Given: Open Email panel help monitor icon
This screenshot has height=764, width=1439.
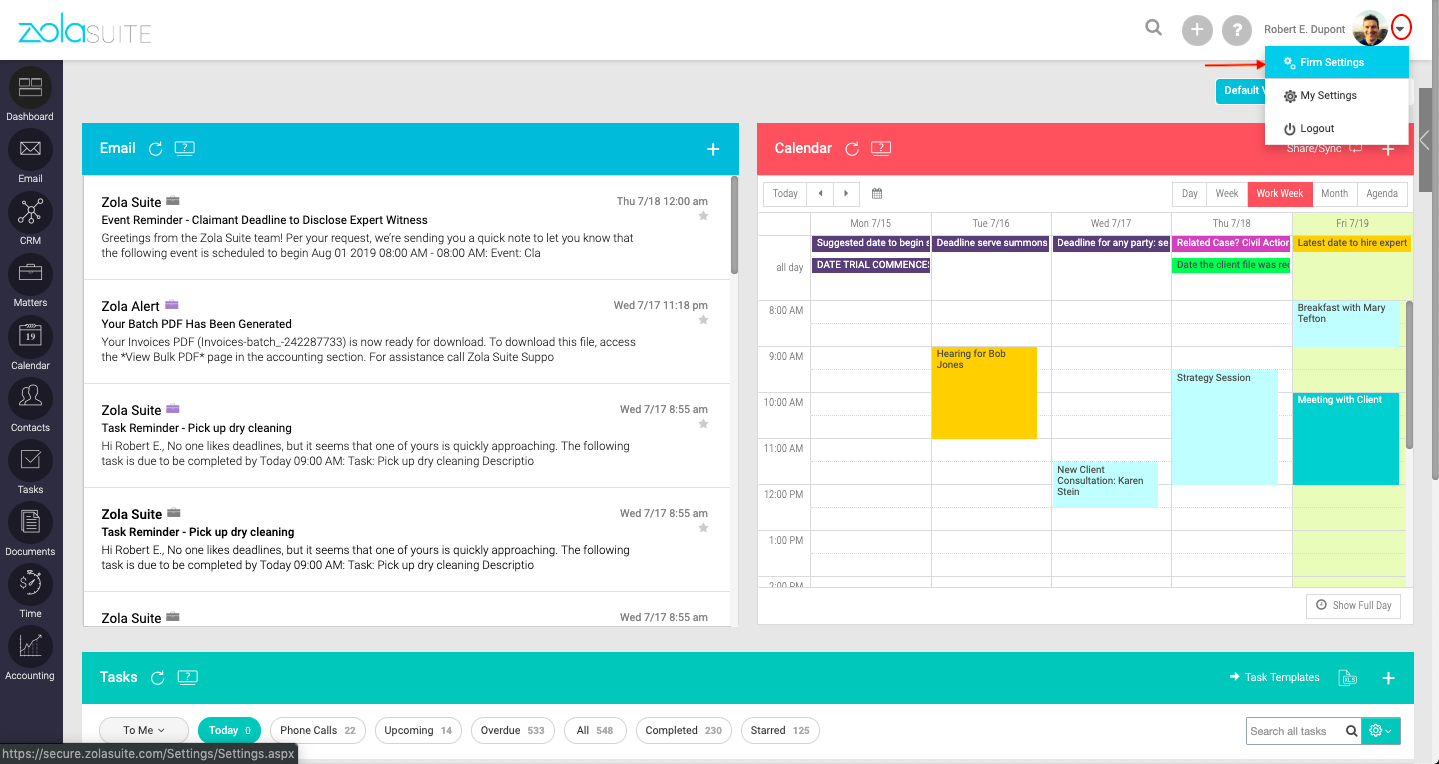Looking at the screenshot, I should (185, 149).
